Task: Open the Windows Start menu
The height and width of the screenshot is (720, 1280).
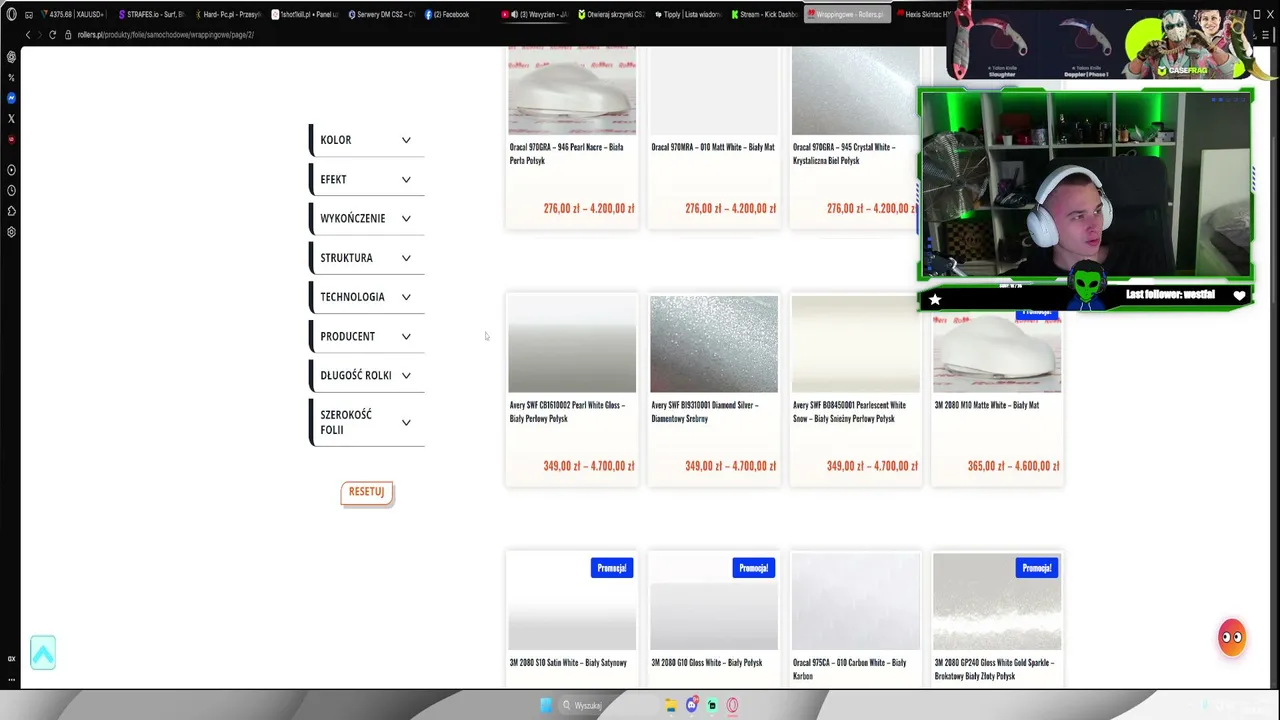Action: (x=546, y=705)
